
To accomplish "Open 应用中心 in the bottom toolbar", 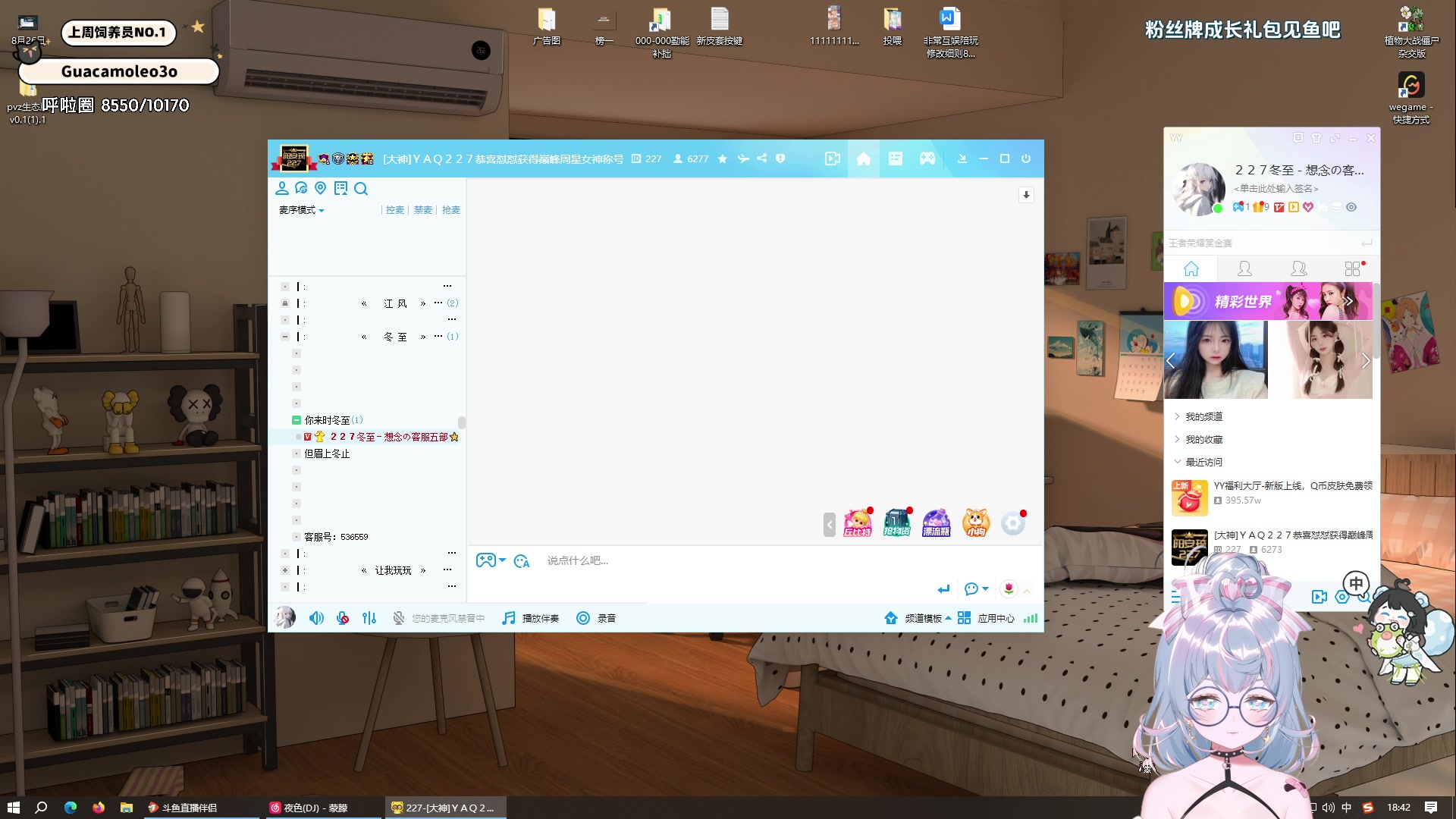I will click(996, 619).
